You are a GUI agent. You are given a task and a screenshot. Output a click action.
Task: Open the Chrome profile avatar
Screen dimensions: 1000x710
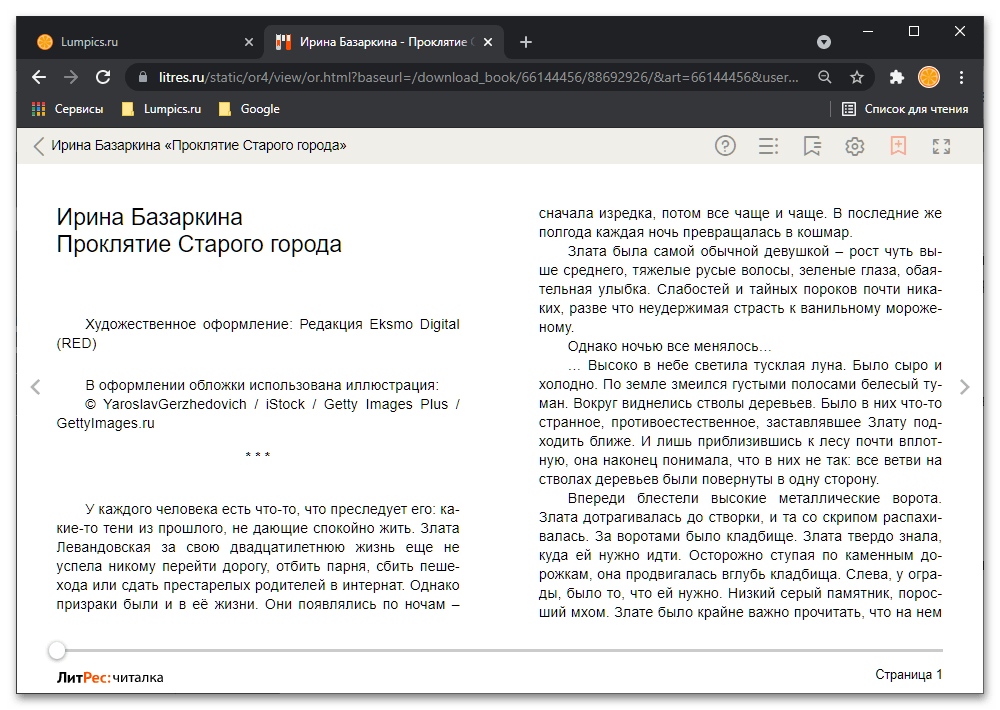click(929, 77)
